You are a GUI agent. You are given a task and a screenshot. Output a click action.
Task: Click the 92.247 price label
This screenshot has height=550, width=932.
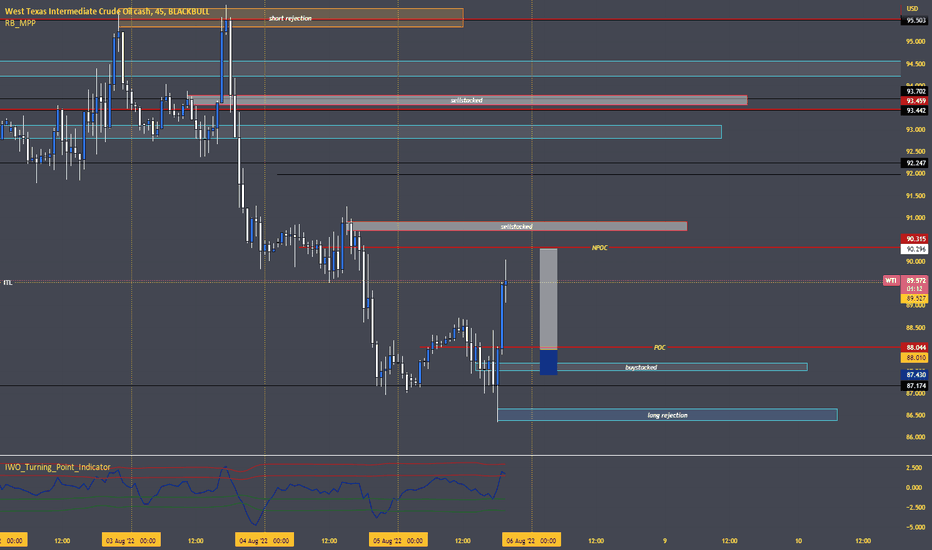[915, 162]
